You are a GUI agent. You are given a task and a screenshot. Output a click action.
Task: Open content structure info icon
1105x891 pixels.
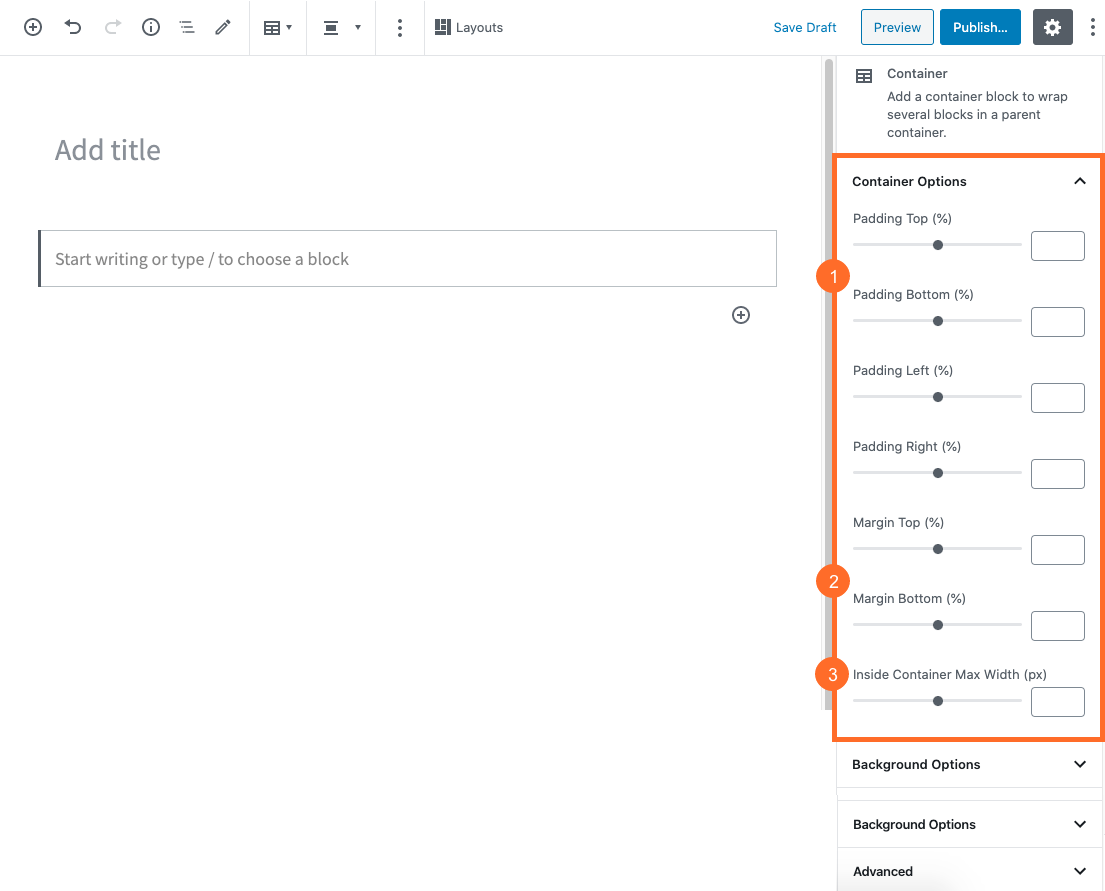[x=151, y=28]
